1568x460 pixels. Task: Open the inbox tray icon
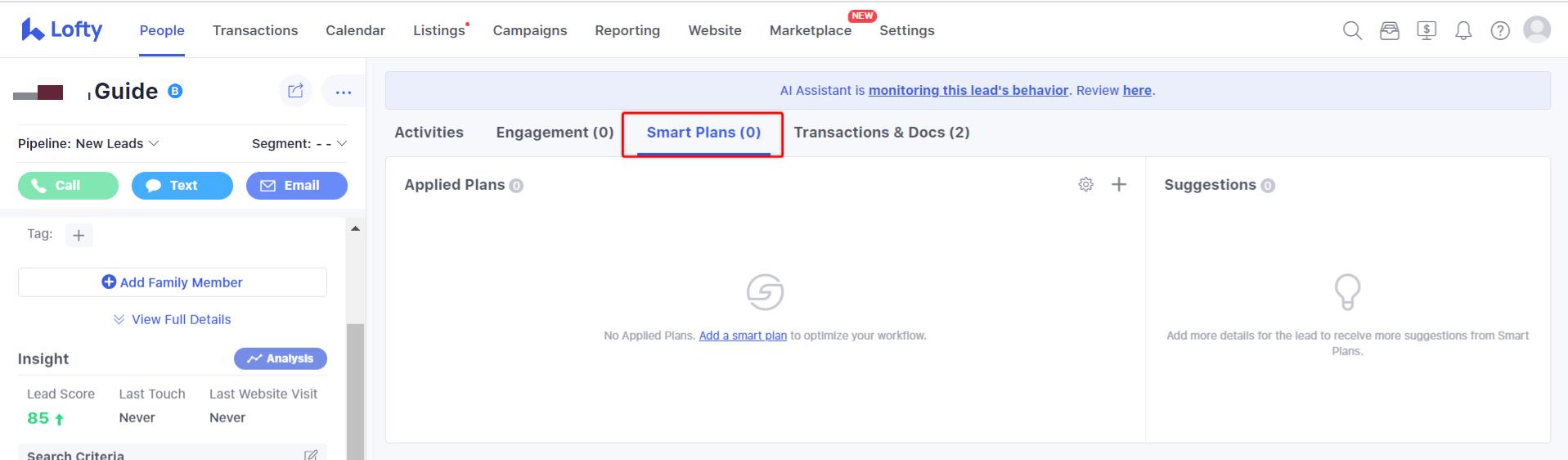(1389, 31)
